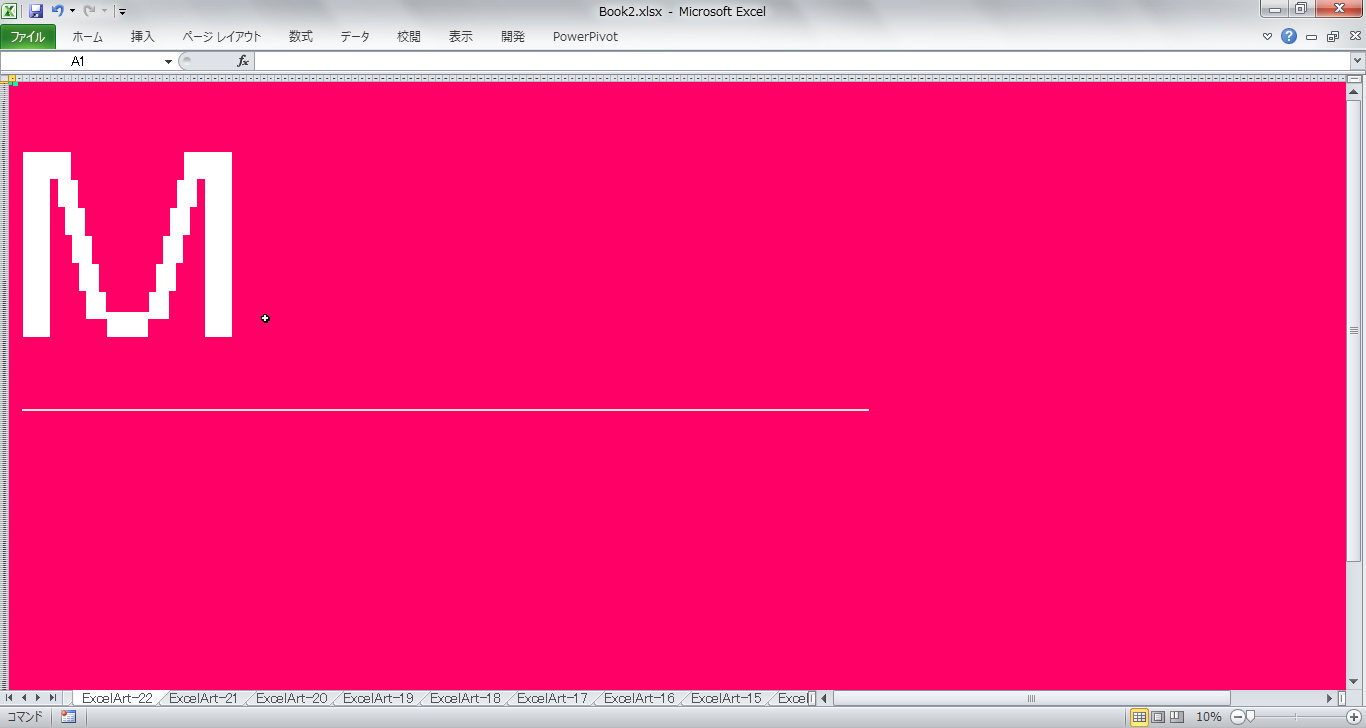Click the vertical scrollbar up arrow

click(x=1354, y=93)
